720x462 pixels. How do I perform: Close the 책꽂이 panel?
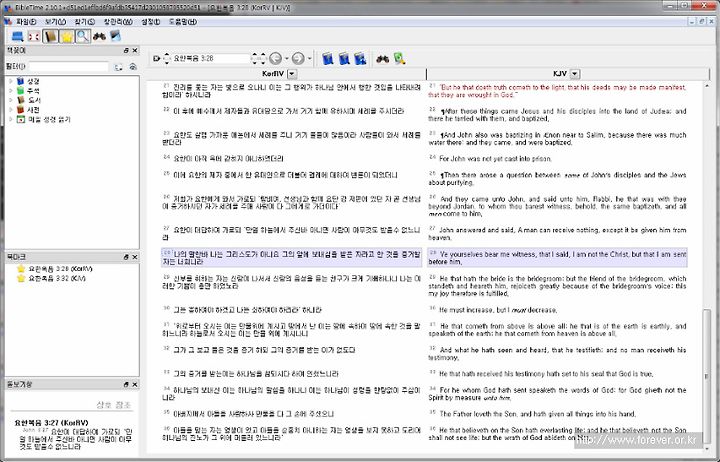click(x=135, y=51)
